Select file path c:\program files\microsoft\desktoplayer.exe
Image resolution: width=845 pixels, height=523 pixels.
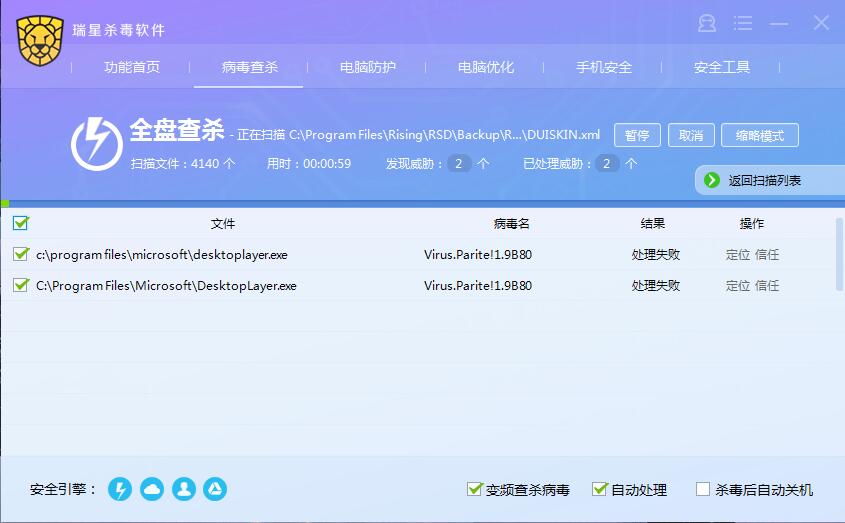tap(162, 254)
